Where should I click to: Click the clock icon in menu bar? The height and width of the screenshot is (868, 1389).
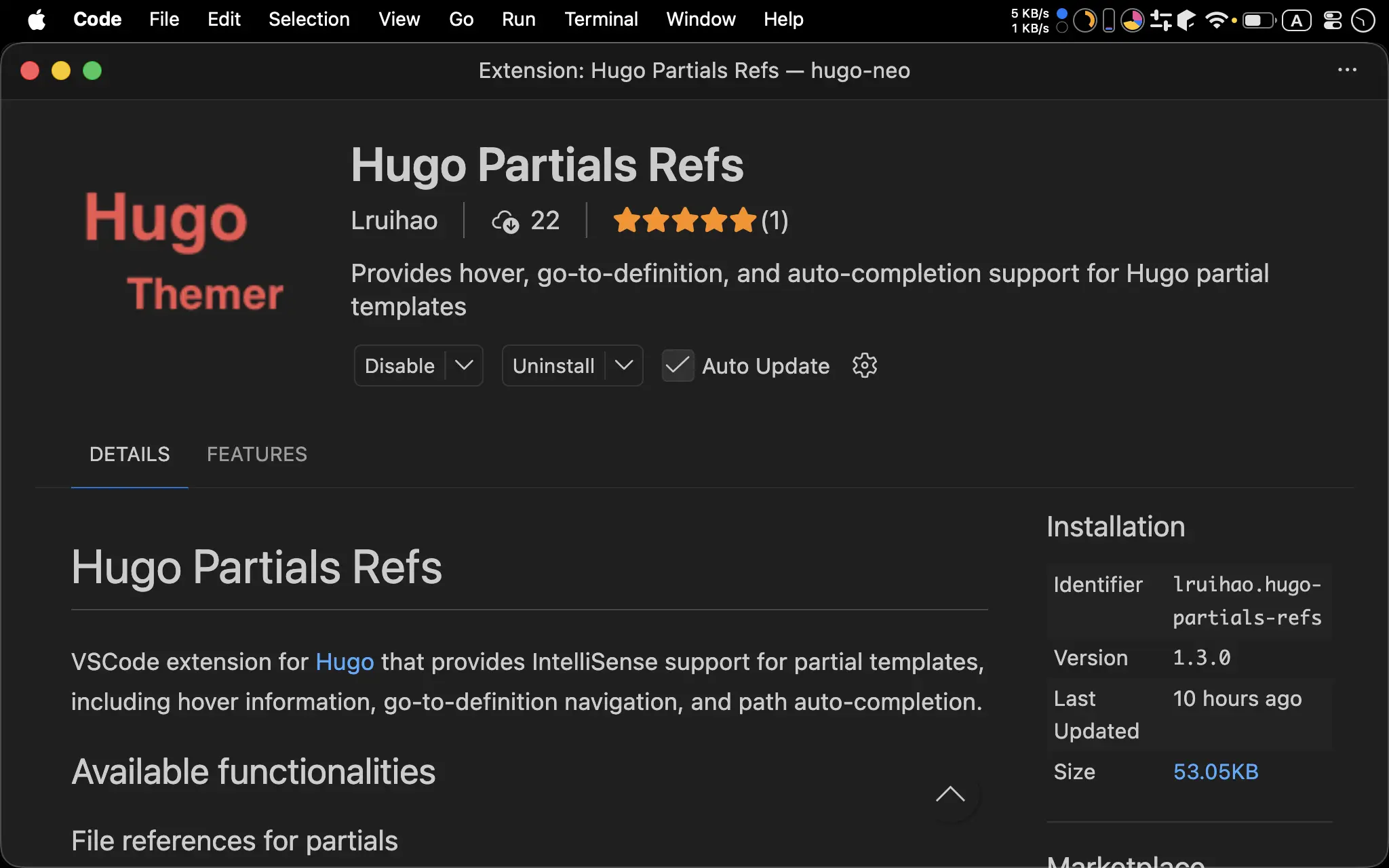[x=1362, y=20]
